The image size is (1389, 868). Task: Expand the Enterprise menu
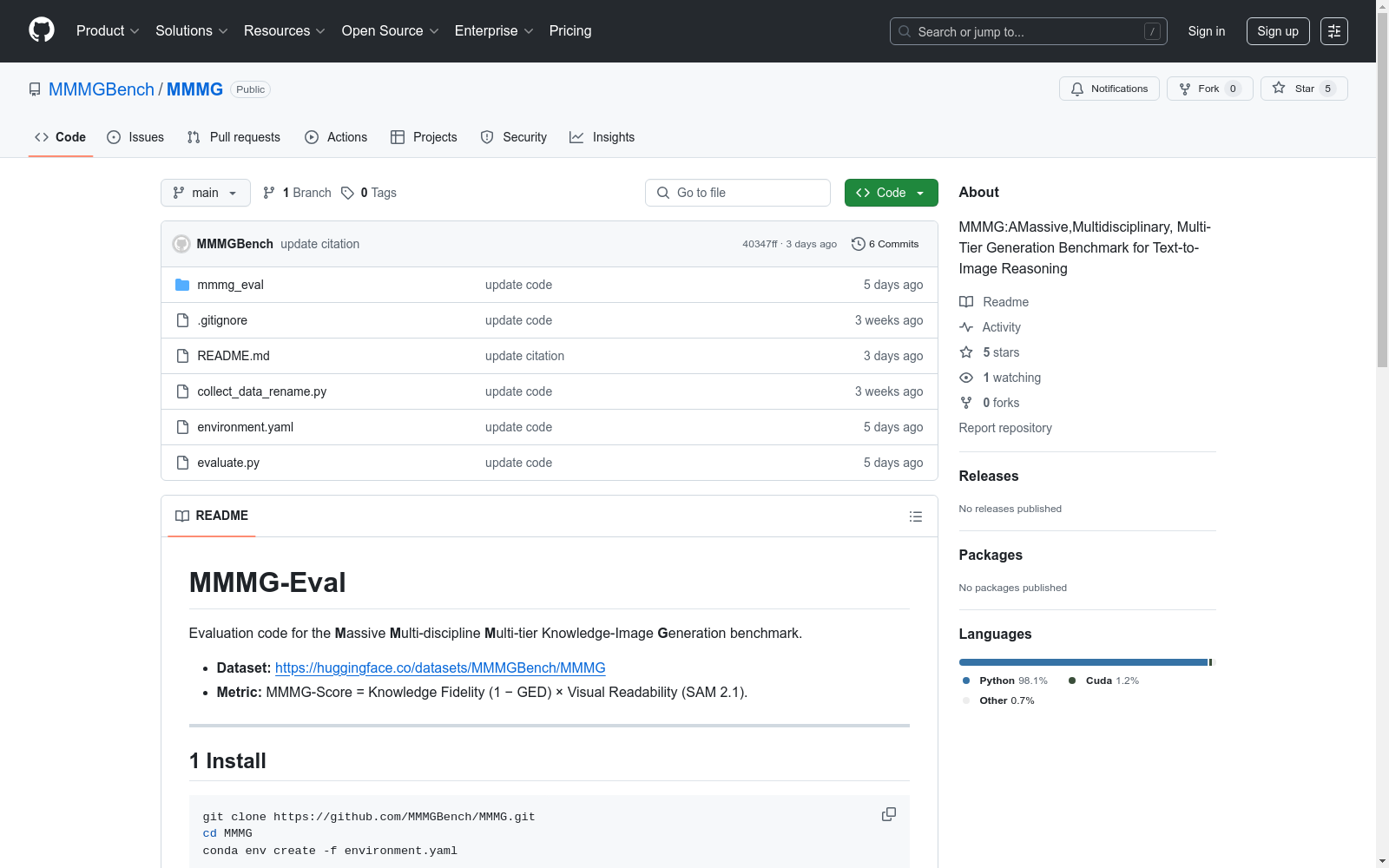coord(494,31)
